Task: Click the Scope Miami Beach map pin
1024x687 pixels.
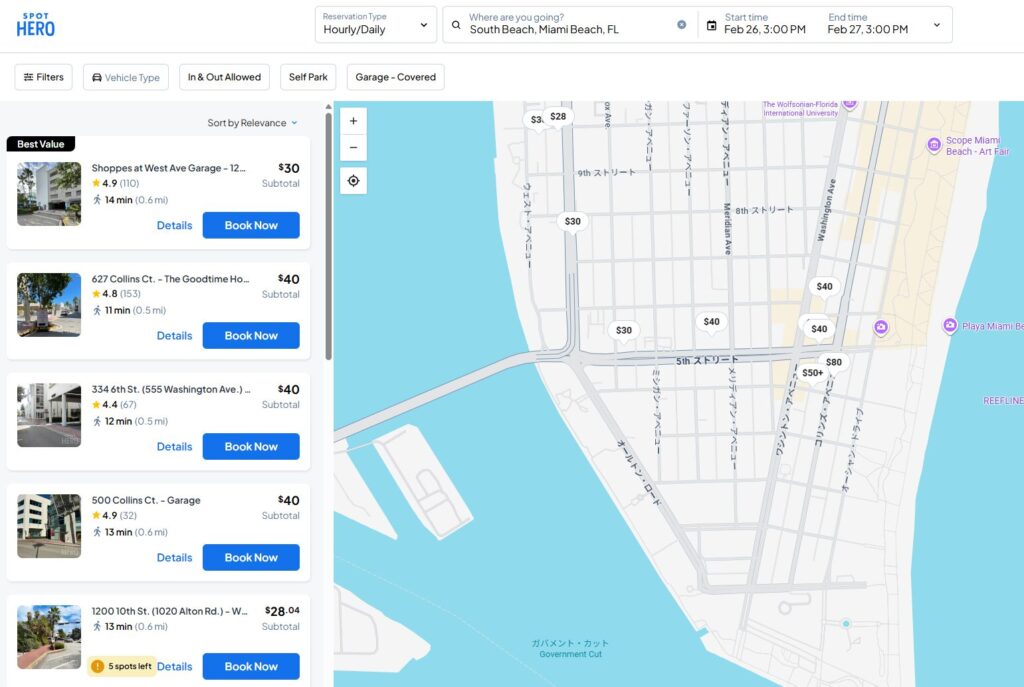Action: [933, 145]
